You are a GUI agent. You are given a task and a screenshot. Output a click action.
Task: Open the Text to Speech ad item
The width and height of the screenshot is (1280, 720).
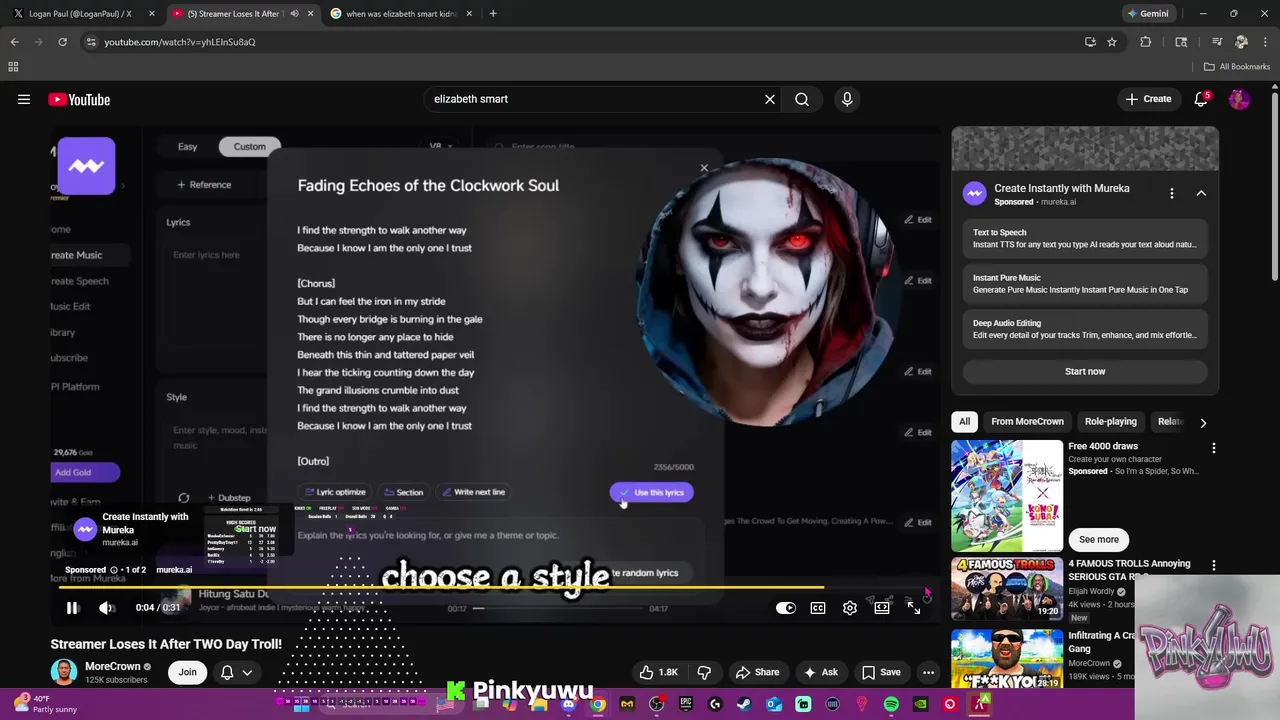1085,238
